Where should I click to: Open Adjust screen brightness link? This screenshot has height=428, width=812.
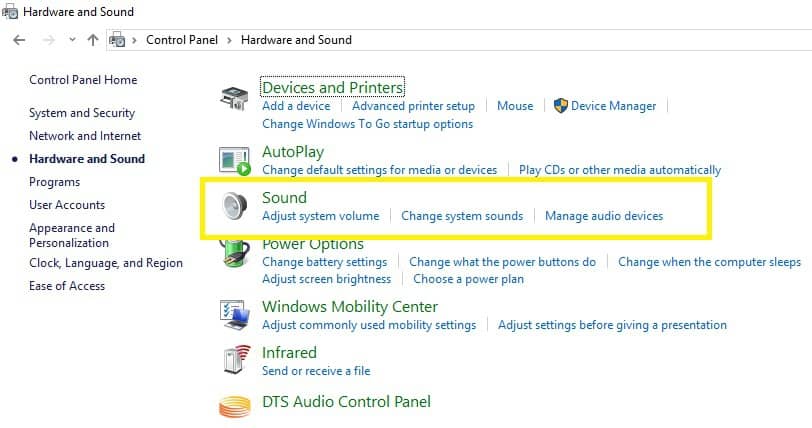(326, 279)
